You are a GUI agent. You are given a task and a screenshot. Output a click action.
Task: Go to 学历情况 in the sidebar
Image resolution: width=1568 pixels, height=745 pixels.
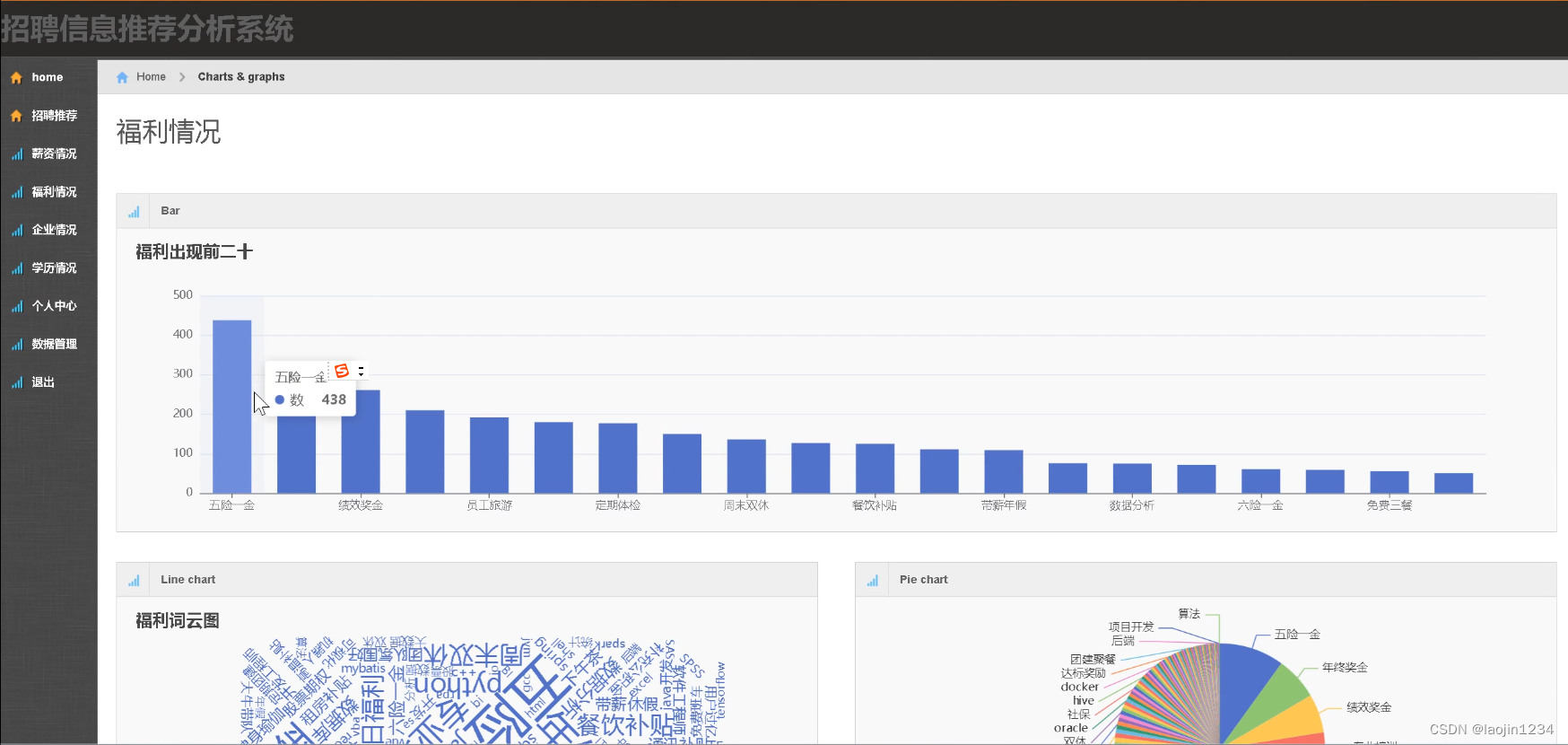54,268
